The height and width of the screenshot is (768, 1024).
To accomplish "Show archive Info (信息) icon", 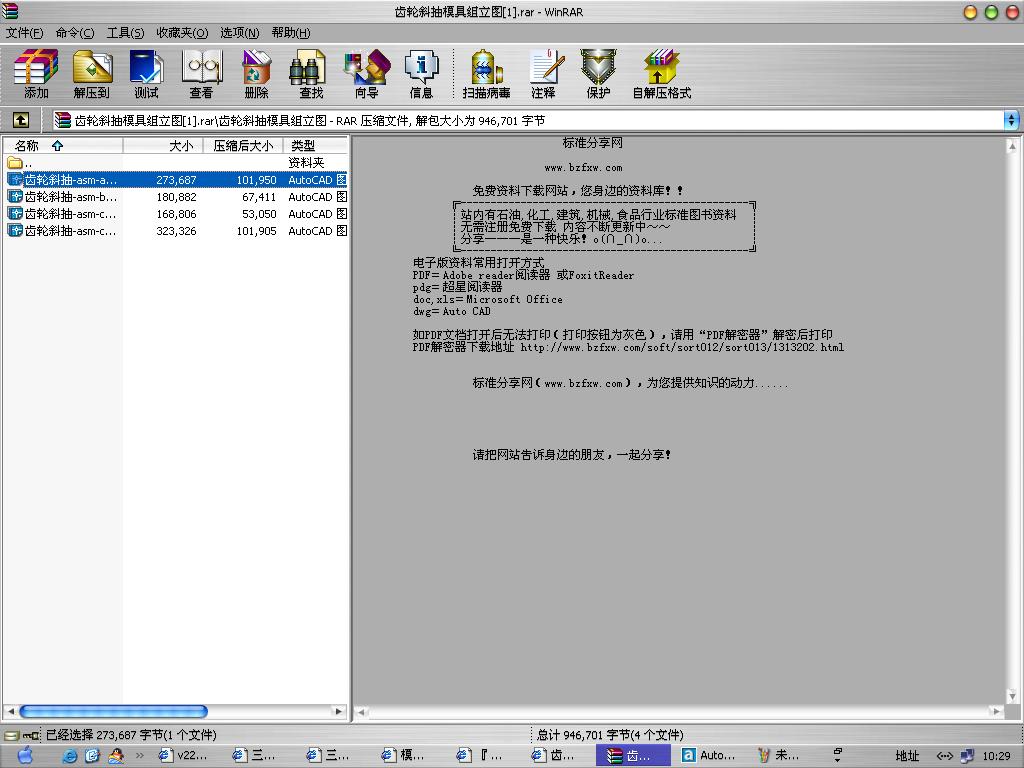I will (x=421, y=73).
